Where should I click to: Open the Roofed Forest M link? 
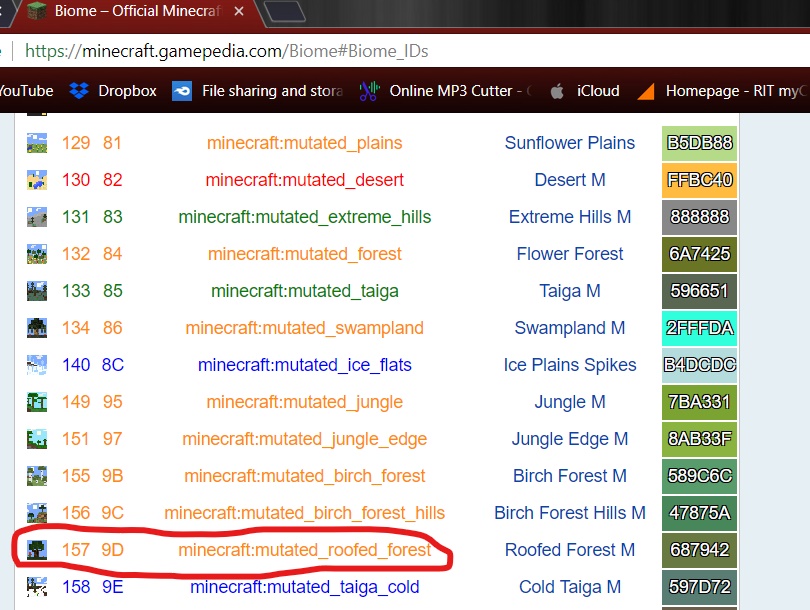click(570, 550)
